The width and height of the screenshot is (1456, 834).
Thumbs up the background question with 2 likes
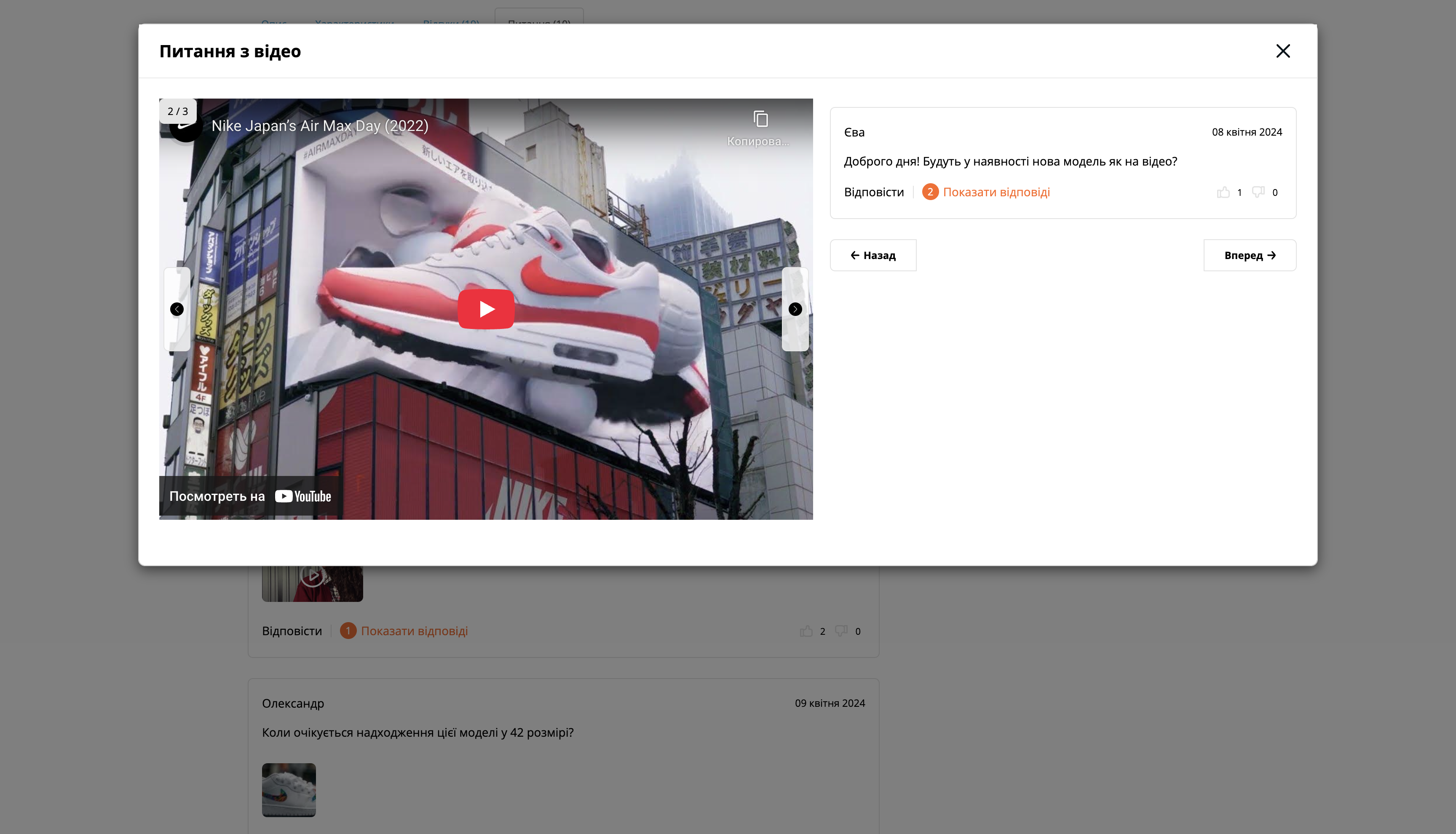point(806,631)
